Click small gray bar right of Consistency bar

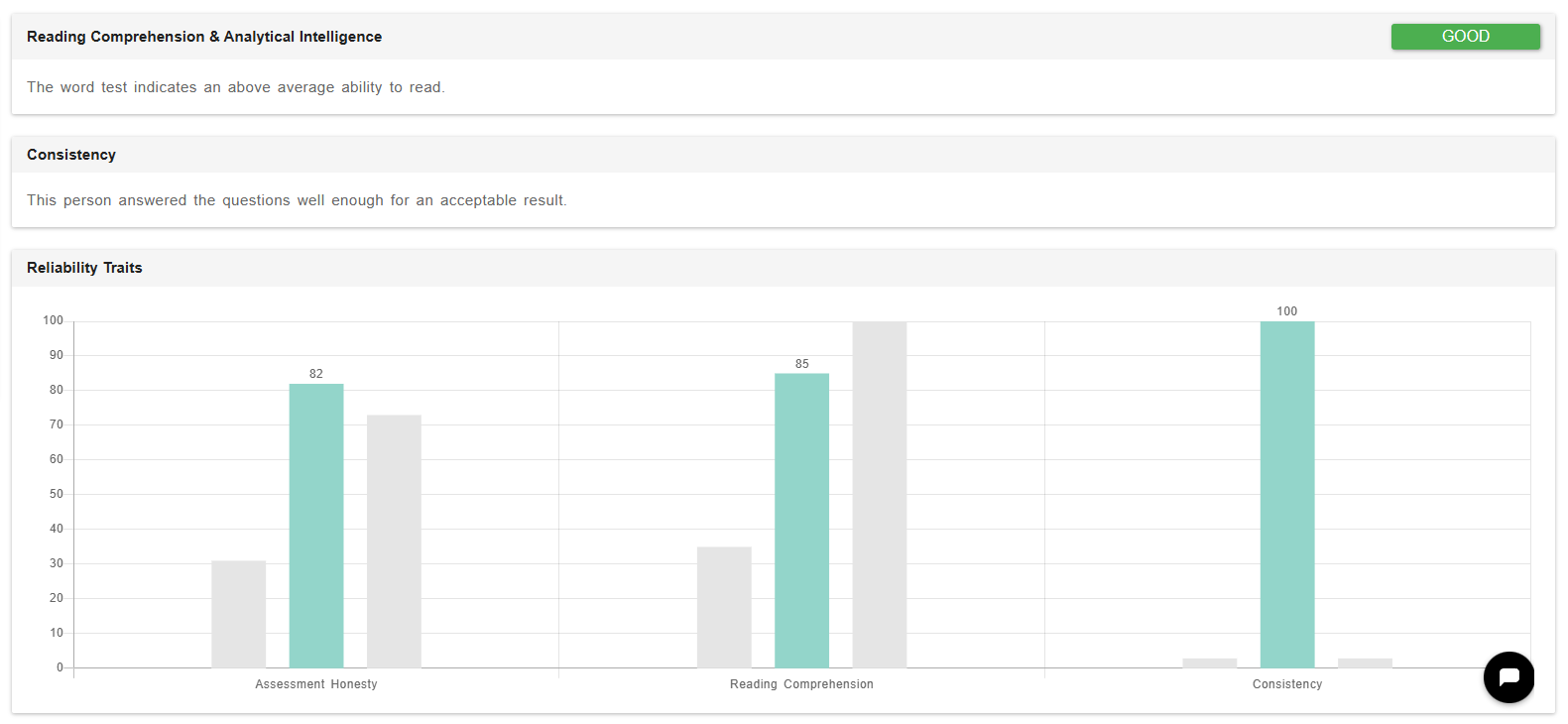coord(1365,663)
